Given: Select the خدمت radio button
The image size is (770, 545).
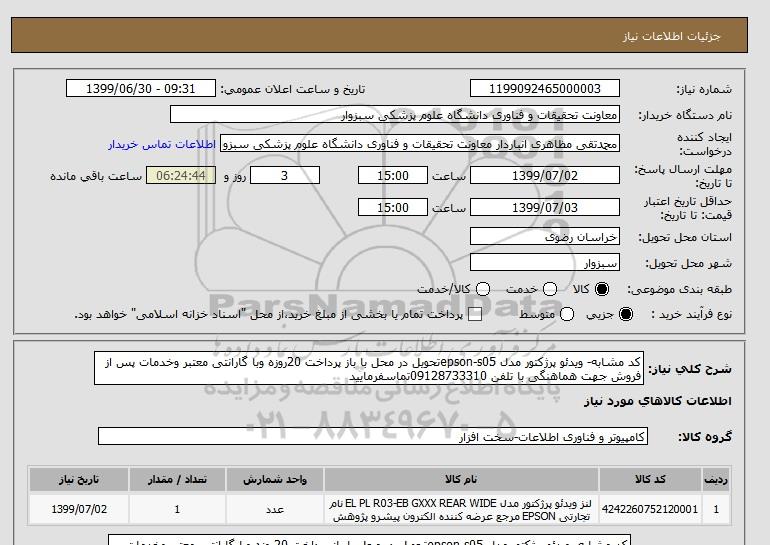Looking at the screenshot, I should pos(550,289).
